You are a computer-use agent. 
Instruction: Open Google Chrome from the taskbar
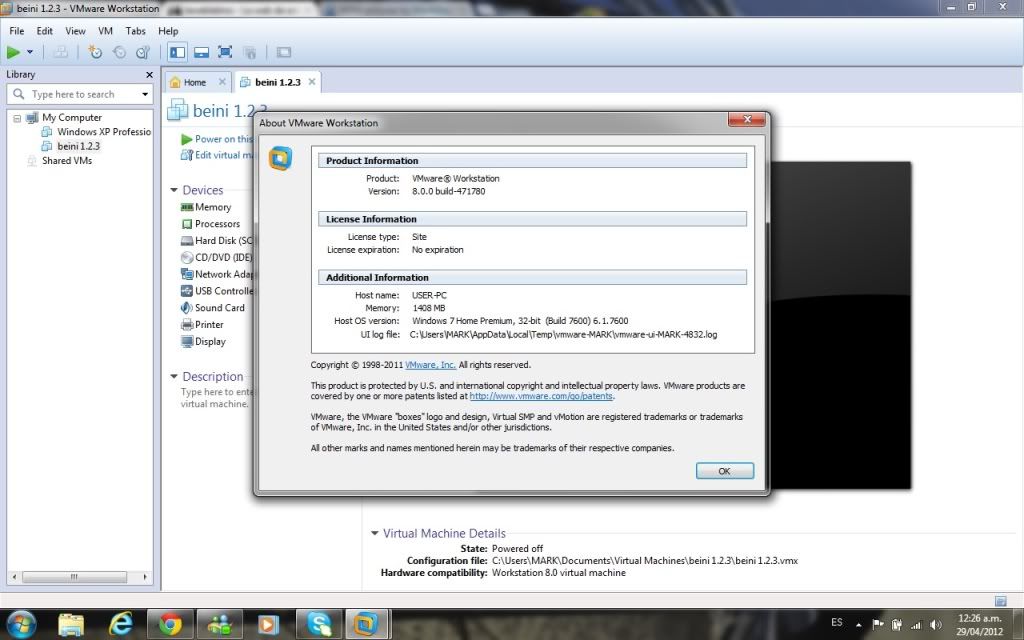click(170, 624)
